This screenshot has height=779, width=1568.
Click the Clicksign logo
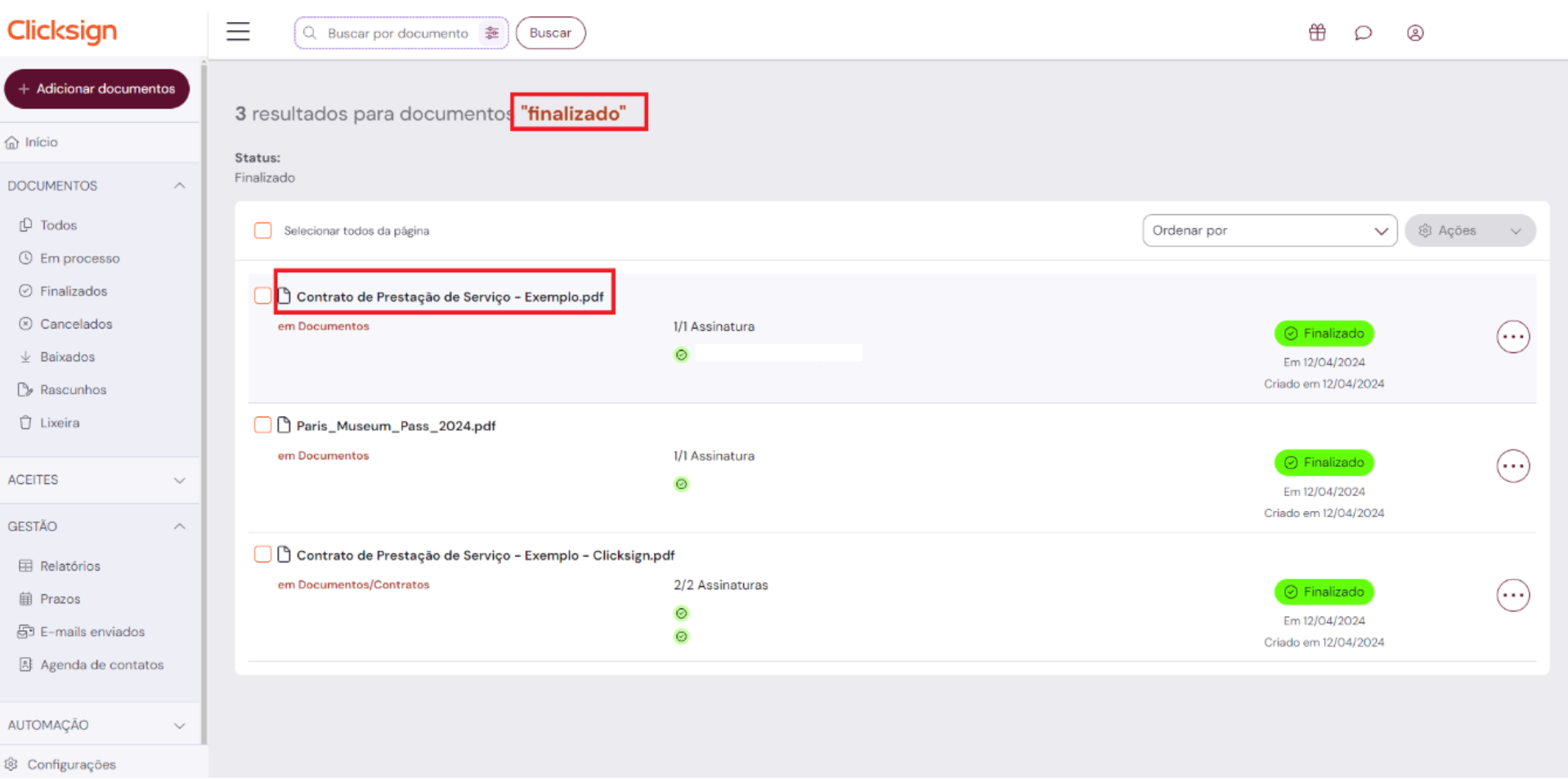tap(62, 30)
